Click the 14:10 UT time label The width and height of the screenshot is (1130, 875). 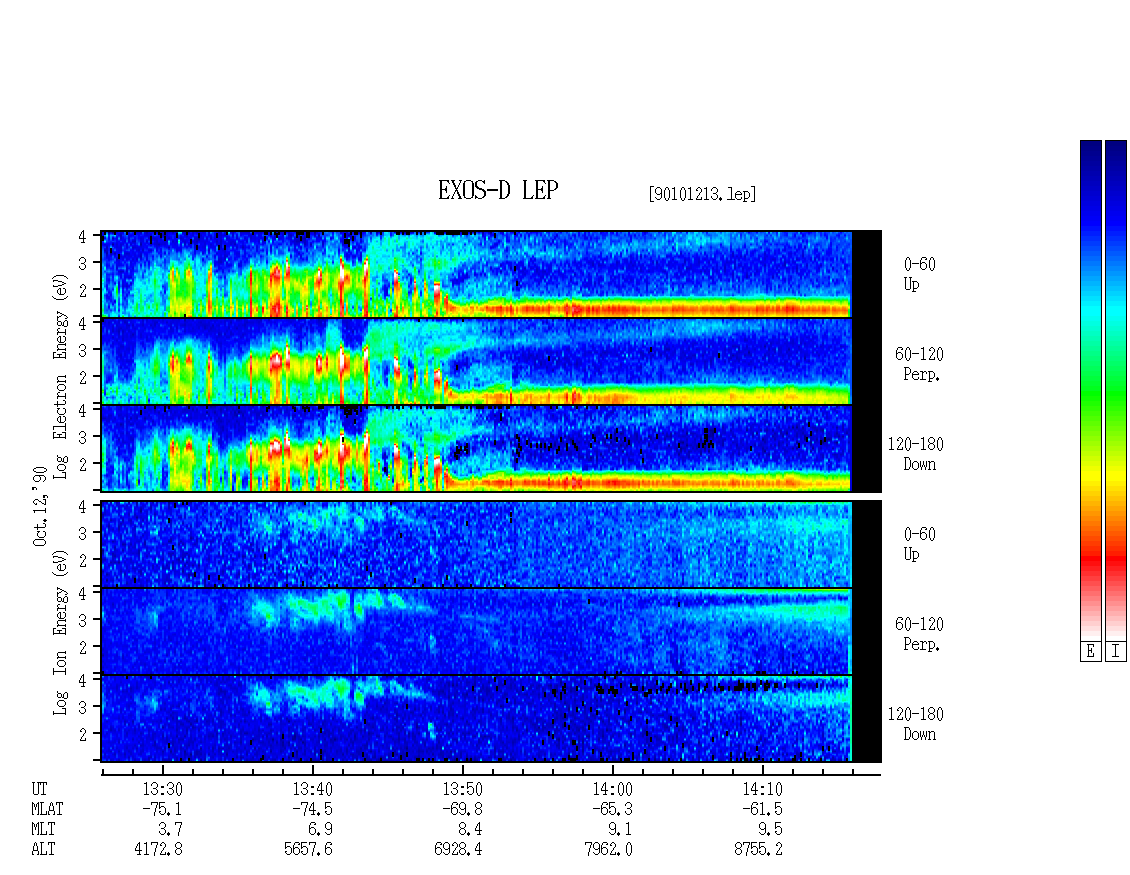click(762, 789)
